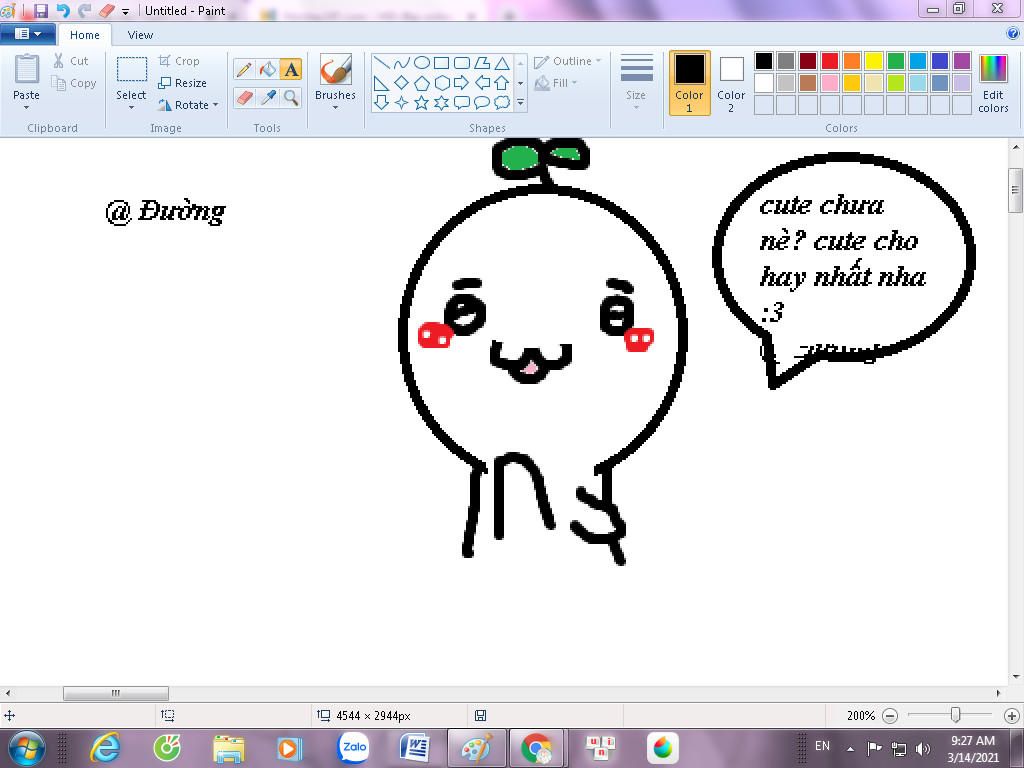Choose the Line shape

381,63
